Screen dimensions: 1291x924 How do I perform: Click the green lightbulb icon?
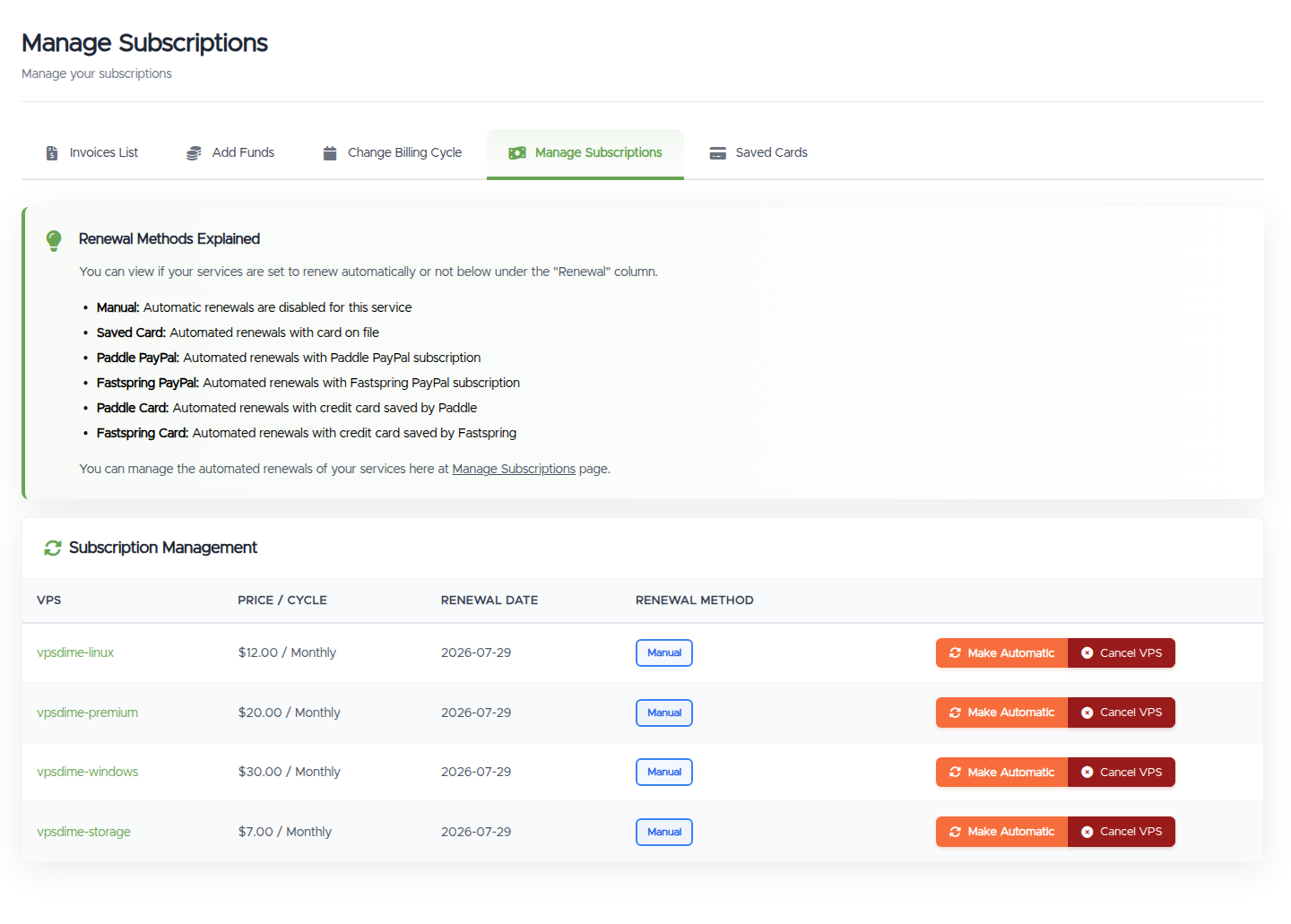tap(54, 240)
